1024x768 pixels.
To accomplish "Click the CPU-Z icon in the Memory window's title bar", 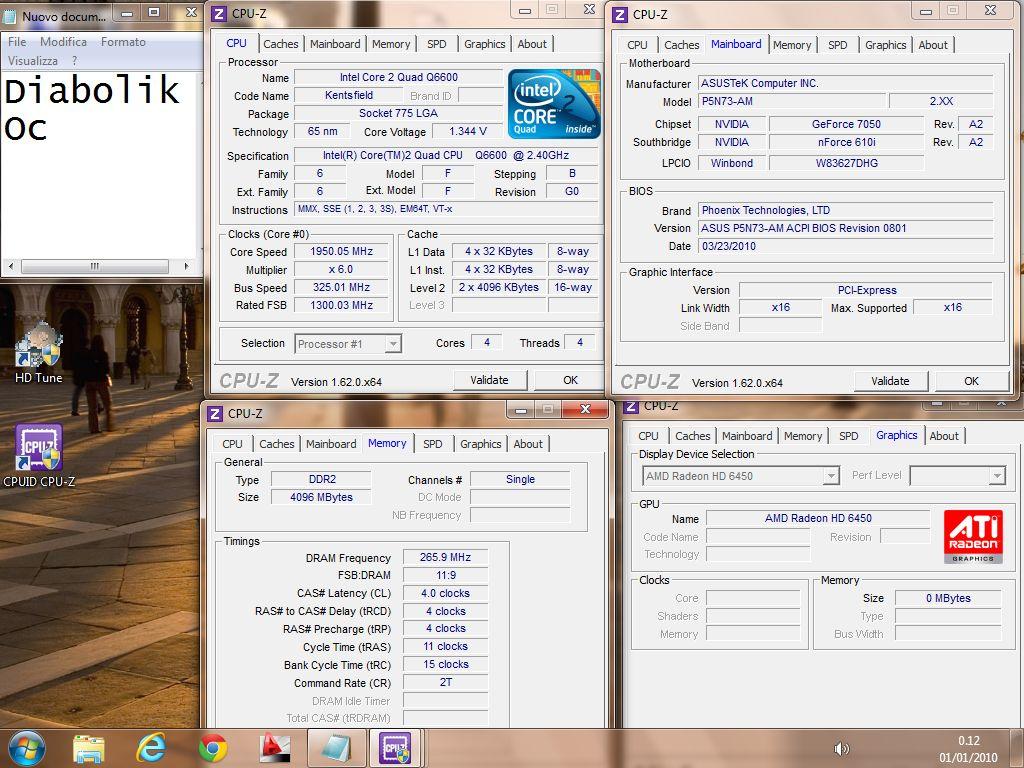I will coord(215,413).
